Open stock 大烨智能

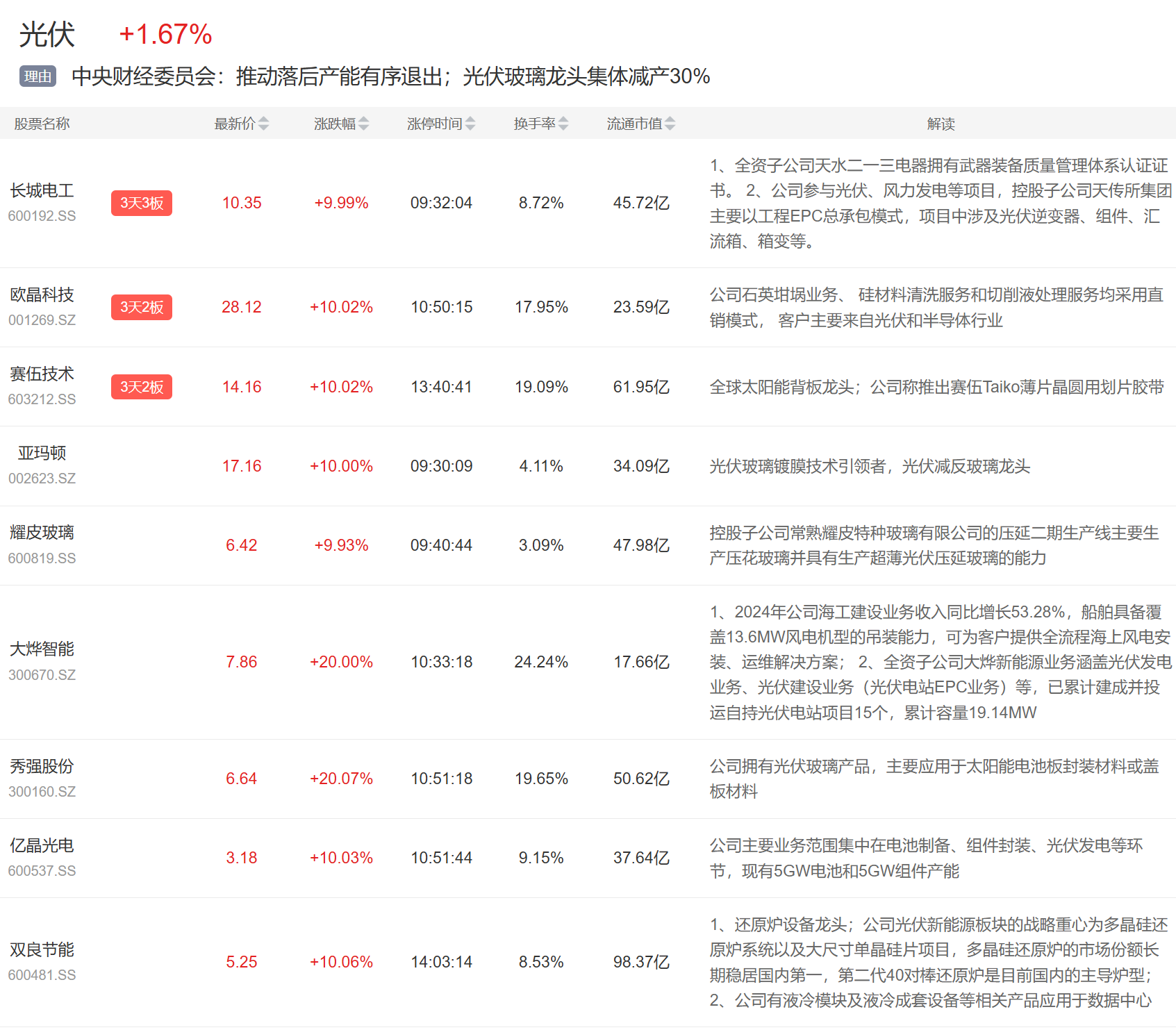click(x=42, y=649)
